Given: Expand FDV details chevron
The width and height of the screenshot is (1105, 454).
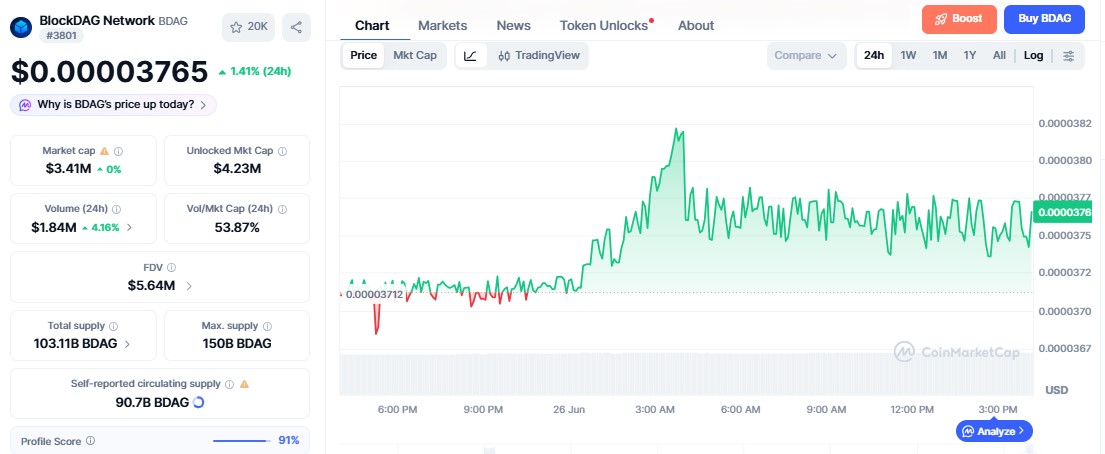Looking at the screenshot, I should point(189,286).
